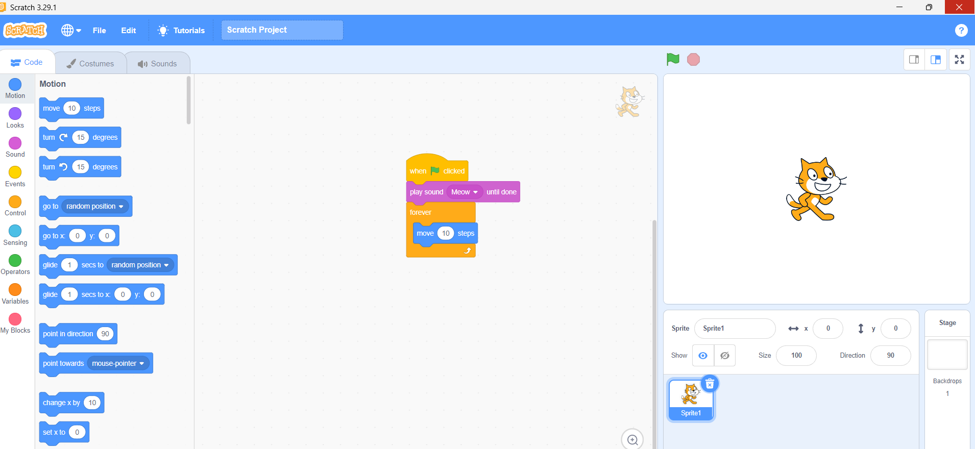The width and height of the screenshot is (975, 449).
Task: Open the go to random position dropdown
Action: (x=96, y=206)
